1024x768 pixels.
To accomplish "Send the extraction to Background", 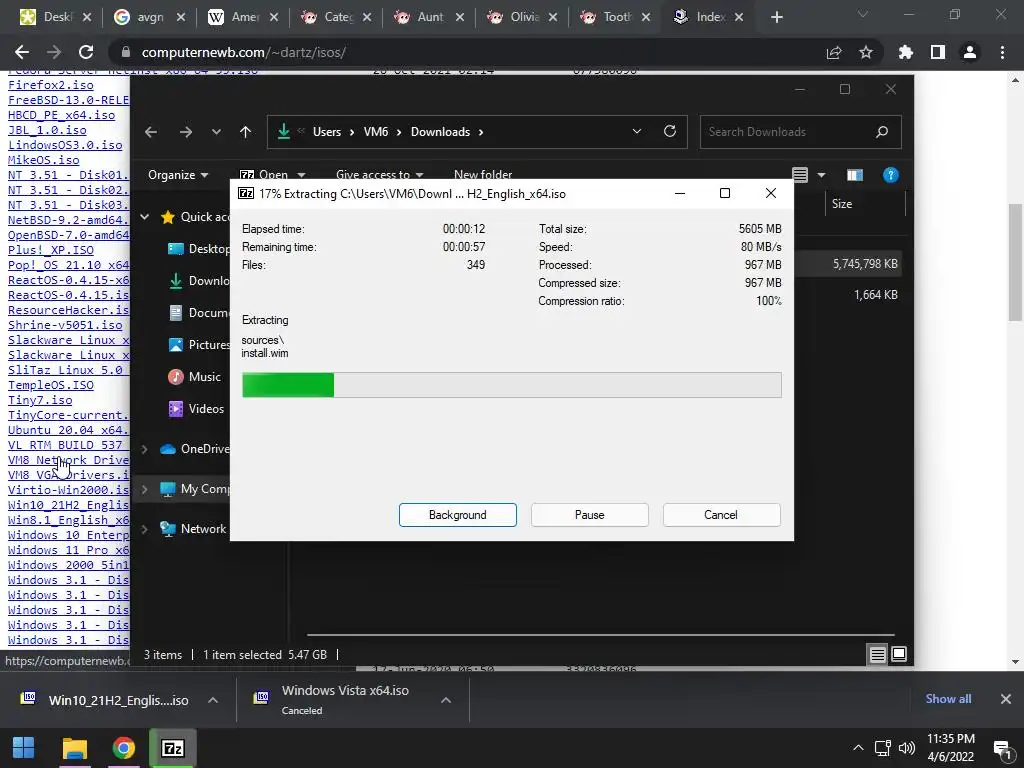I will tap(457, 515).
